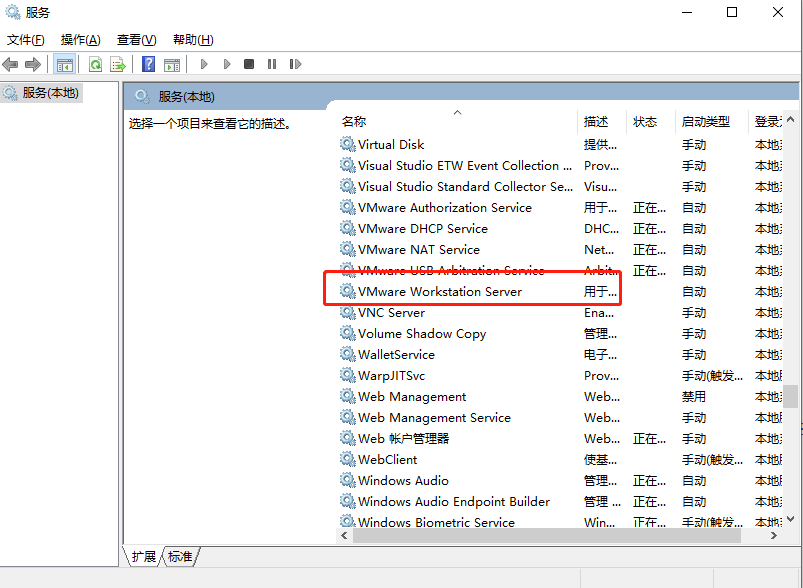Start the service using the play icon
This screenshot has width=803, height=588.
(203, 64)
